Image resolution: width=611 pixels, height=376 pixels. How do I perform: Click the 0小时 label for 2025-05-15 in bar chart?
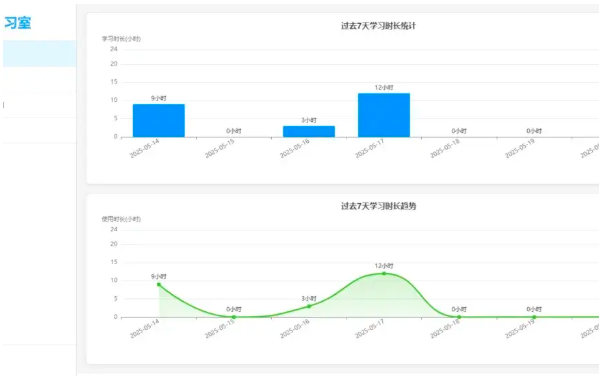pyautogui.click(x=234, y=131)
